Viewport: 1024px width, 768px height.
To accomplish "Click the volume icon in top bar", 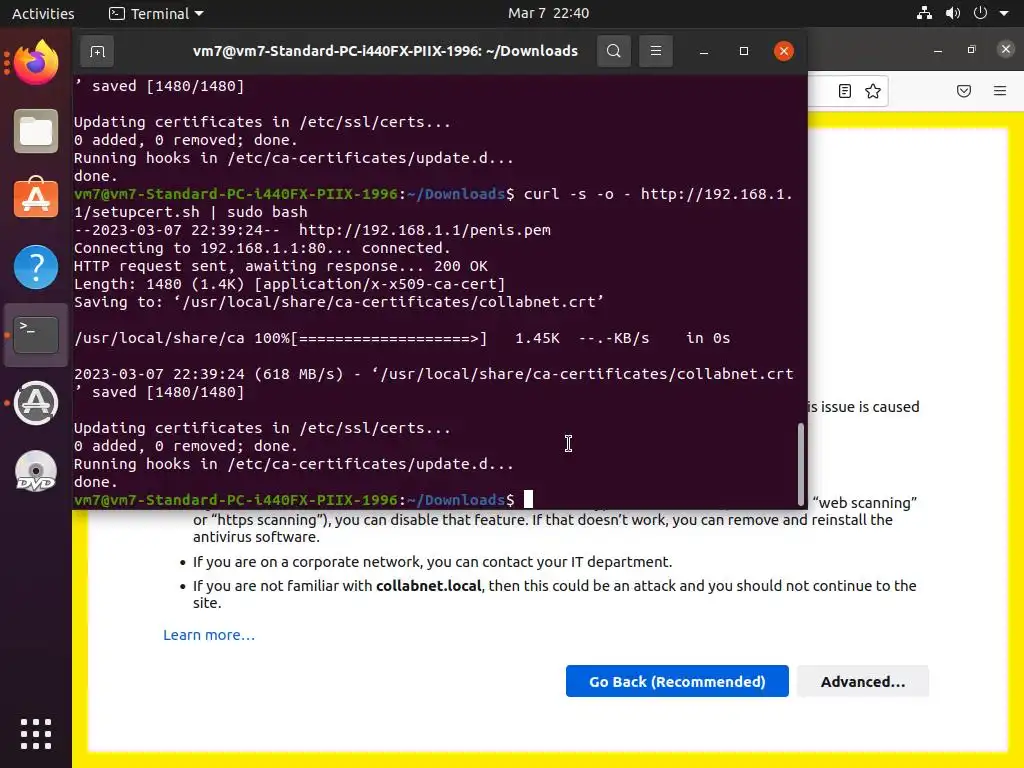I will (x=953, y=13).
